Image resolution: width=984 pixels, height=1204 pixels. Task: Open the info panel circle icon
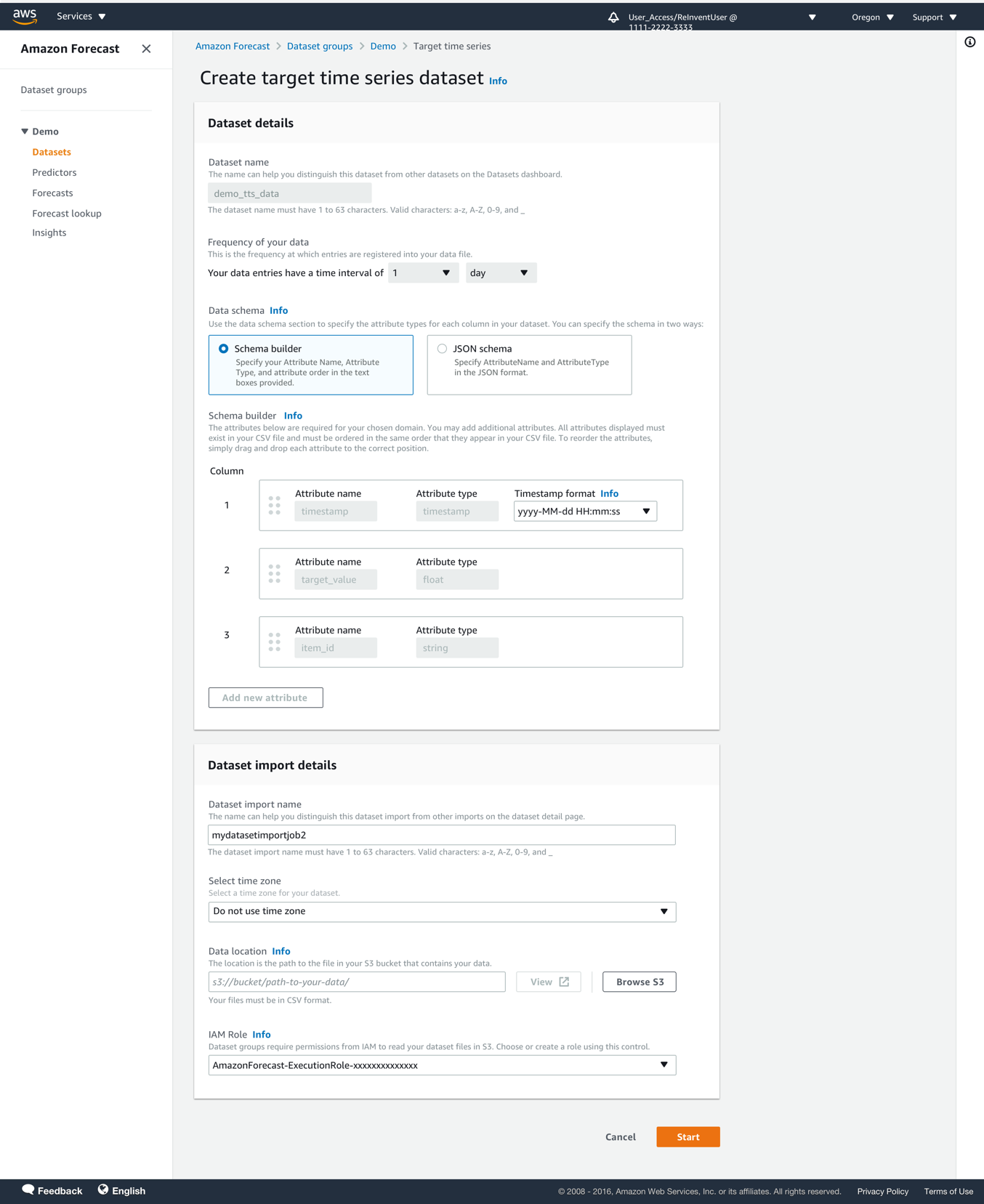tap(969, 42)
